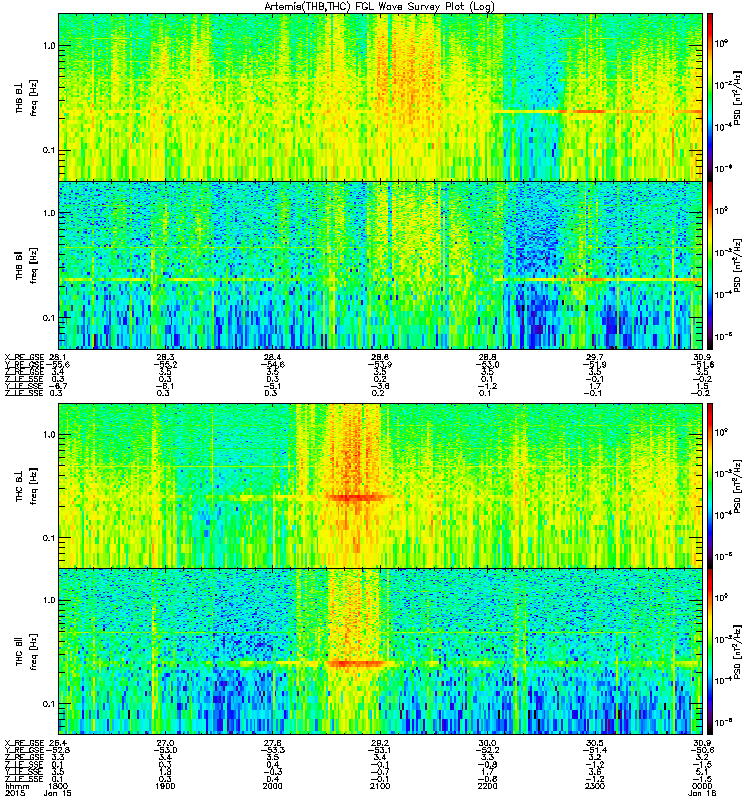Click the color bar of the THB B∥ panel

click(x=710, y=265)
